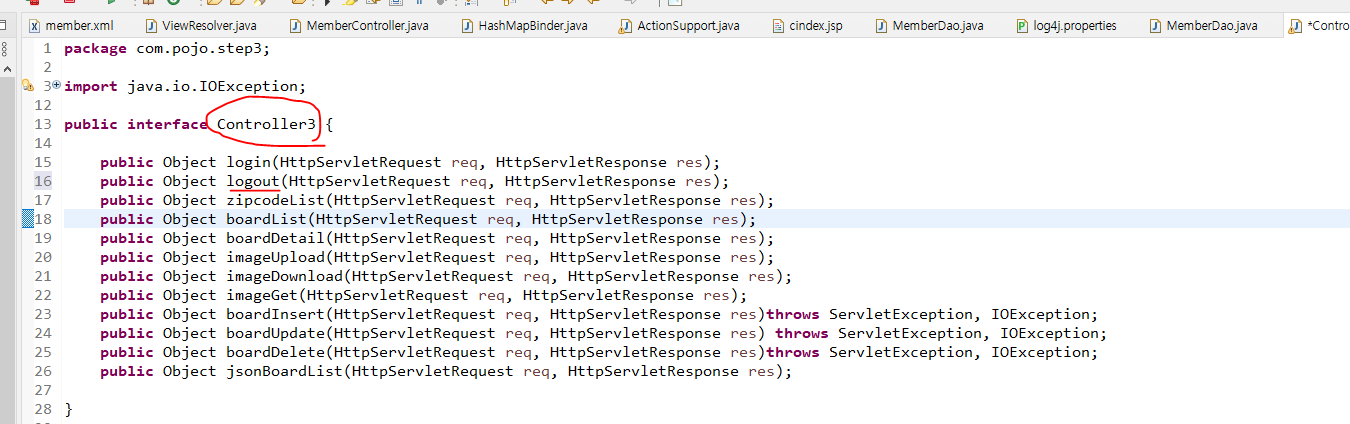Click line number 28 in the gutter
This screenshot has width=1350, height=424.
coord(42,409)
